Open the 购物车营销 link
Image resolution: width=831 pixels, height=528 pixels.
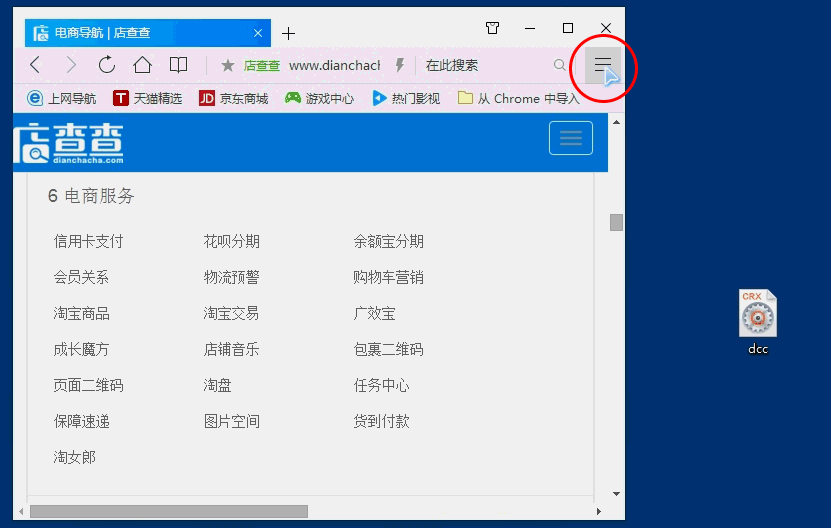coord(388,277)
